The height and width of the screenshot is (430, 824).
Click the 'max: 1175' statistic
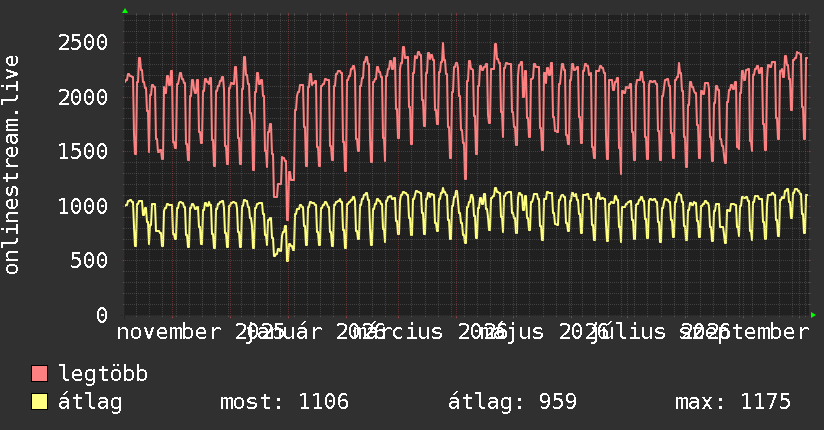[x=733, y=402]
